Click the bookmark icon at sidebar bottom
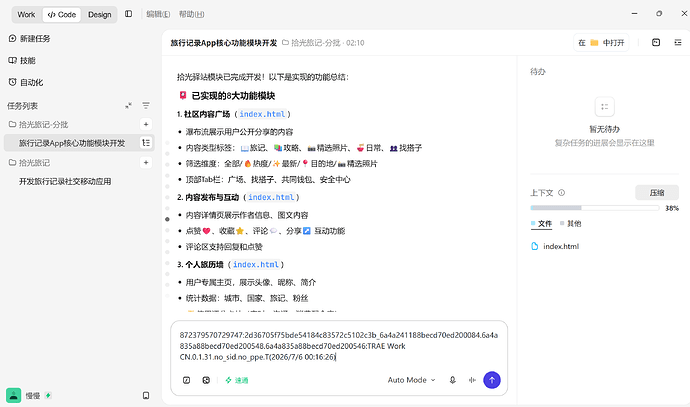This screenshot has height=407, width=690. tap(146, 396)
